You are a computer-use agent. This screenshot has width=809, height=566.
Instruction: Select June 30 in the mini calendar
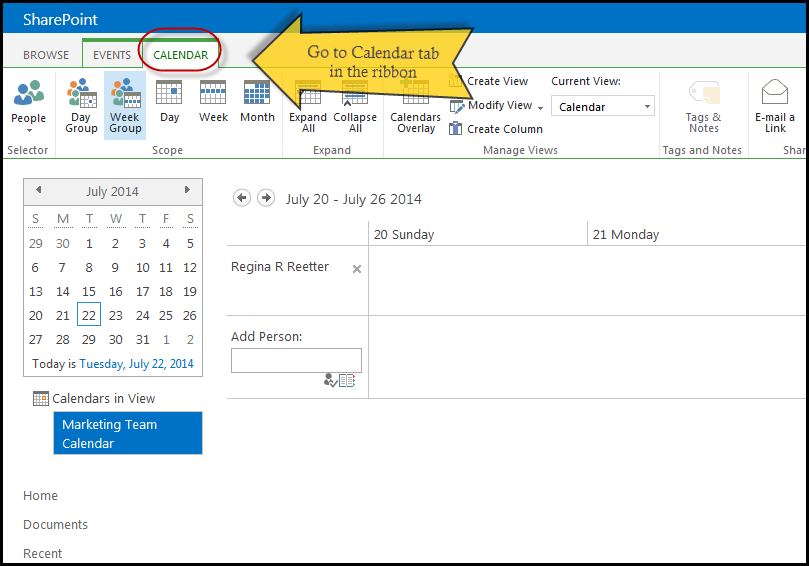click(62, 244)
